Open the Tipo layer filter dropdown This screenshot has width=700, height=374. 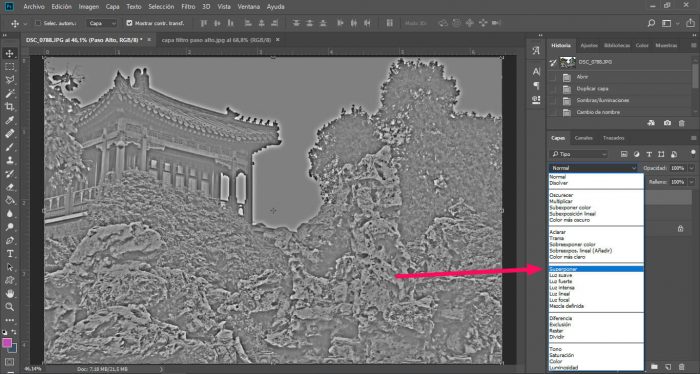tap(579, 154)
